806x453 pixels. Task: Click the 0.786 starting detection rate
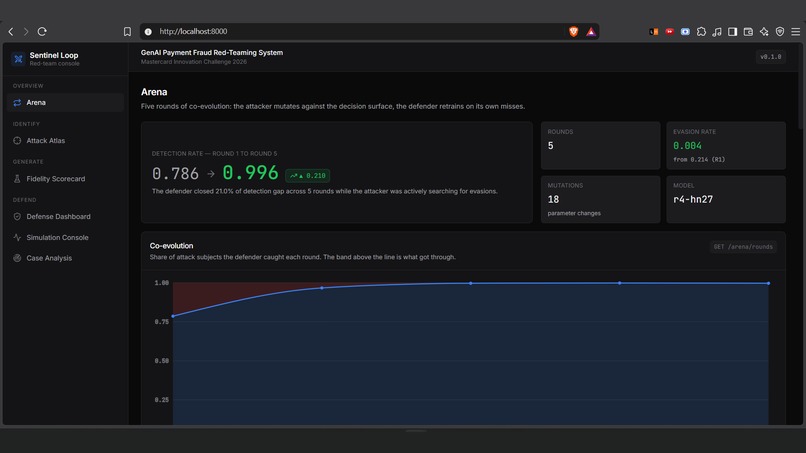(175, 174)
